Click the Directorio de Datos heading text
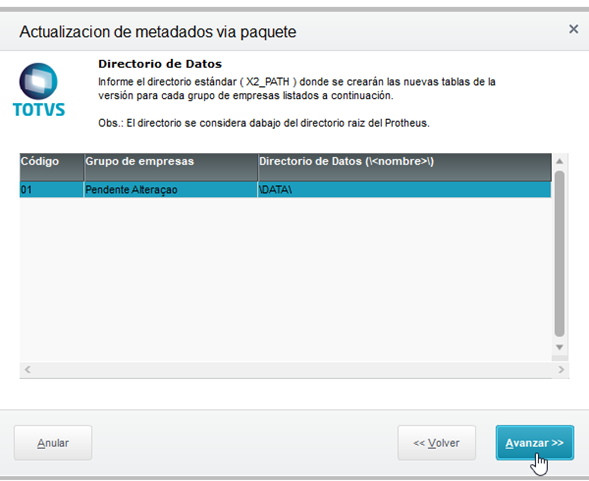The width and height of the screenshot is (589, 481). 160,64
